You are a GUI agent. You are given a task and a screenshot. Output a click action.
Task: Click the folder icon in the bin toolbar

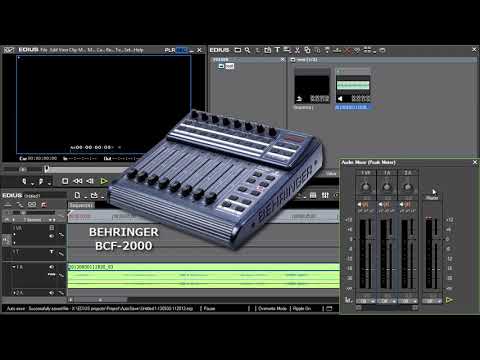238,50
